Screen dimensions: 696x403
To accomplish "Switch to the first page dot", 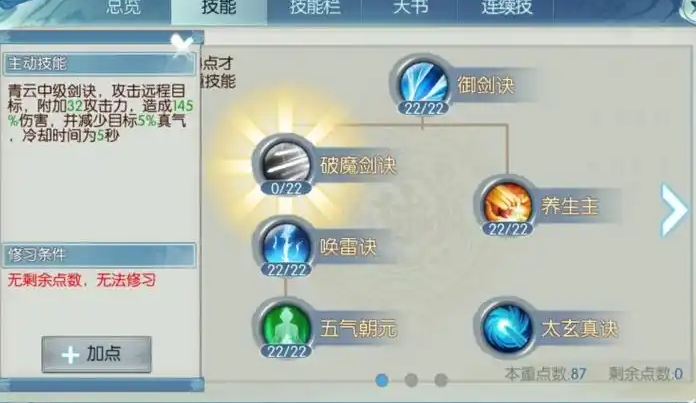I will 382,380.
